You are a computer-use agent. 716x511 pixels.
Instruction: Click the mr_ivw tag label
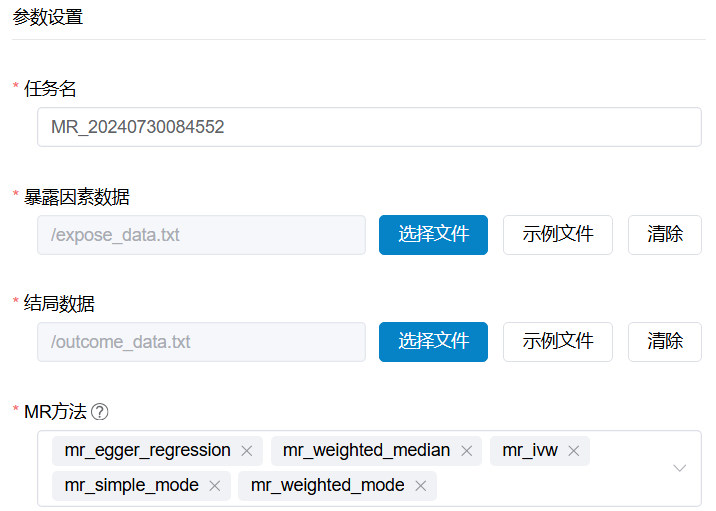coord(530,451)
